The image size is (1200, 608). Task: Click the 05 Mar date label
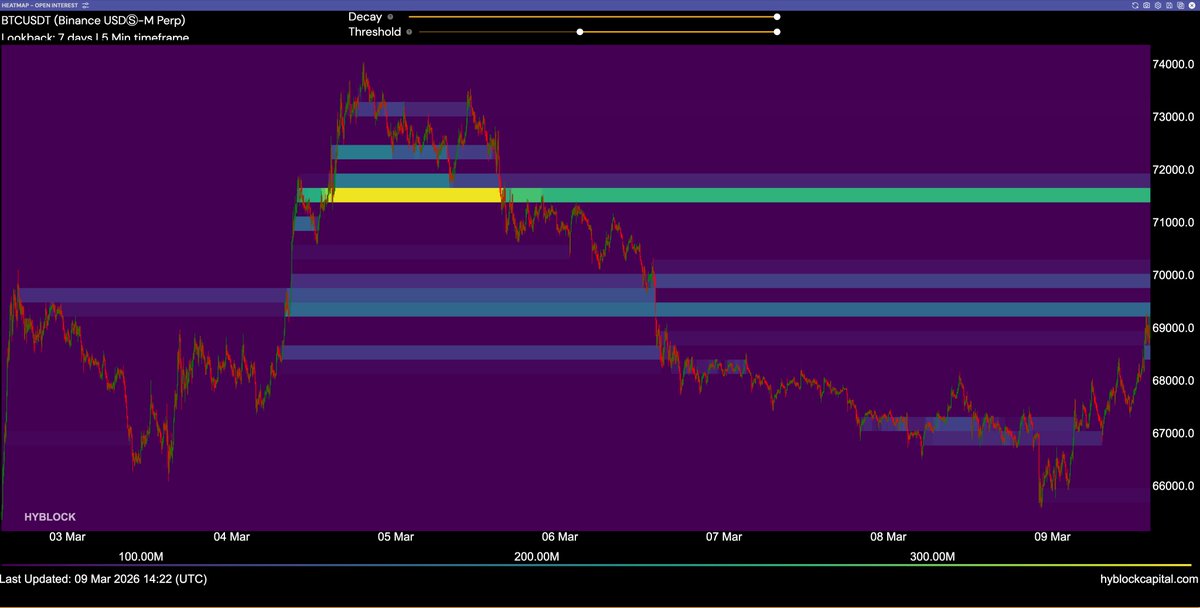[x=396, y=537]
